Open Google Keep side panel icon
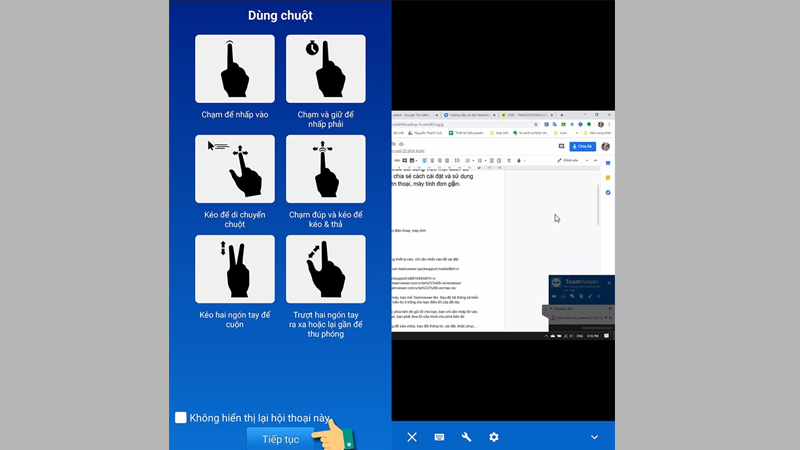Viewport: 800px width, 450px height. [608, 178]
